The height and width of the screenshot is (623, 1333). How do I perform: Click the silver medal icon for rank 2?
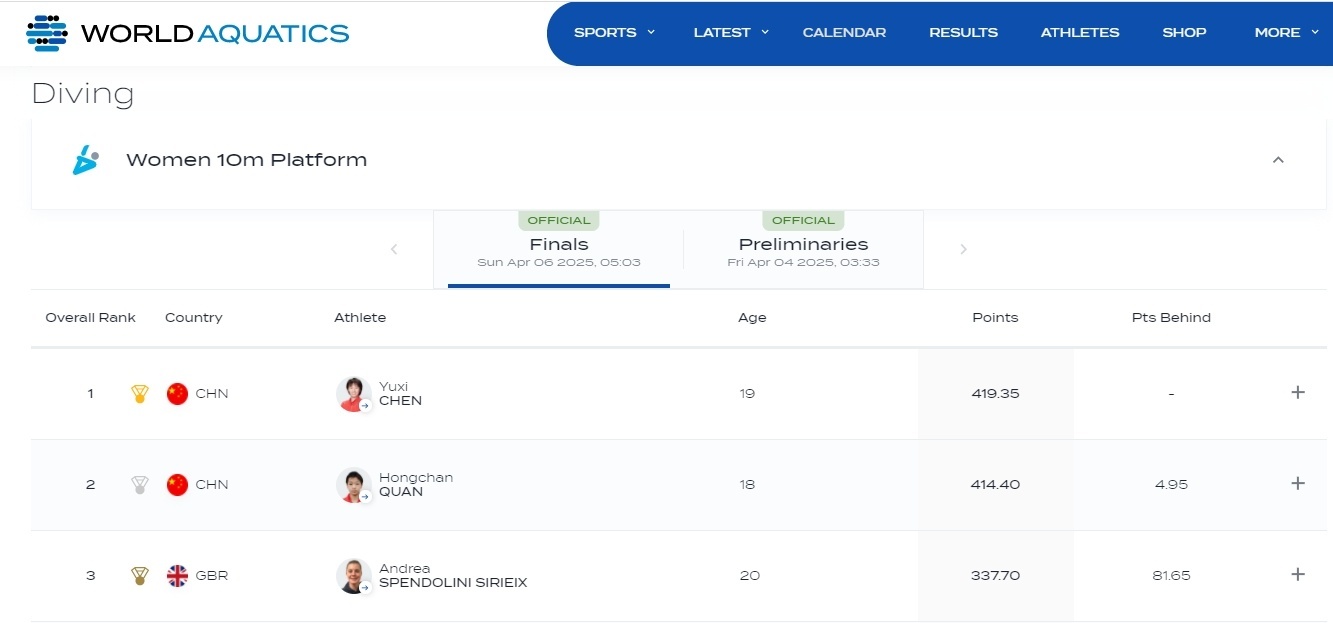pyautogui.click(x=140, y=485)
